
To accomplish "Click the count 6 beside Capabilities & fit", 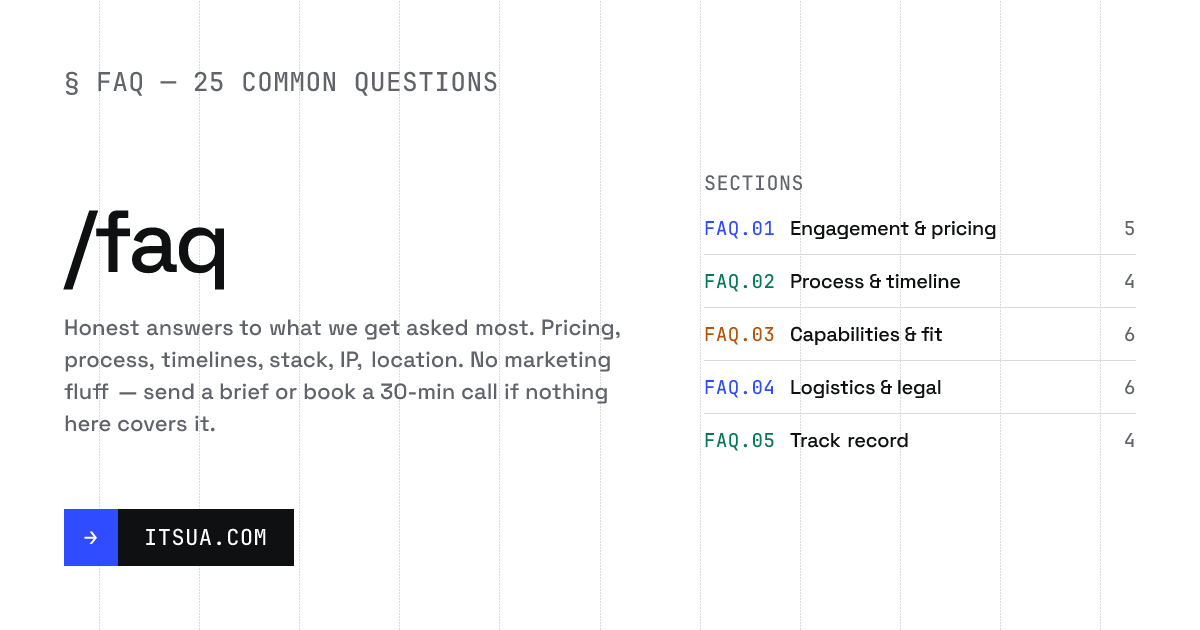I will click(1129, 335).
